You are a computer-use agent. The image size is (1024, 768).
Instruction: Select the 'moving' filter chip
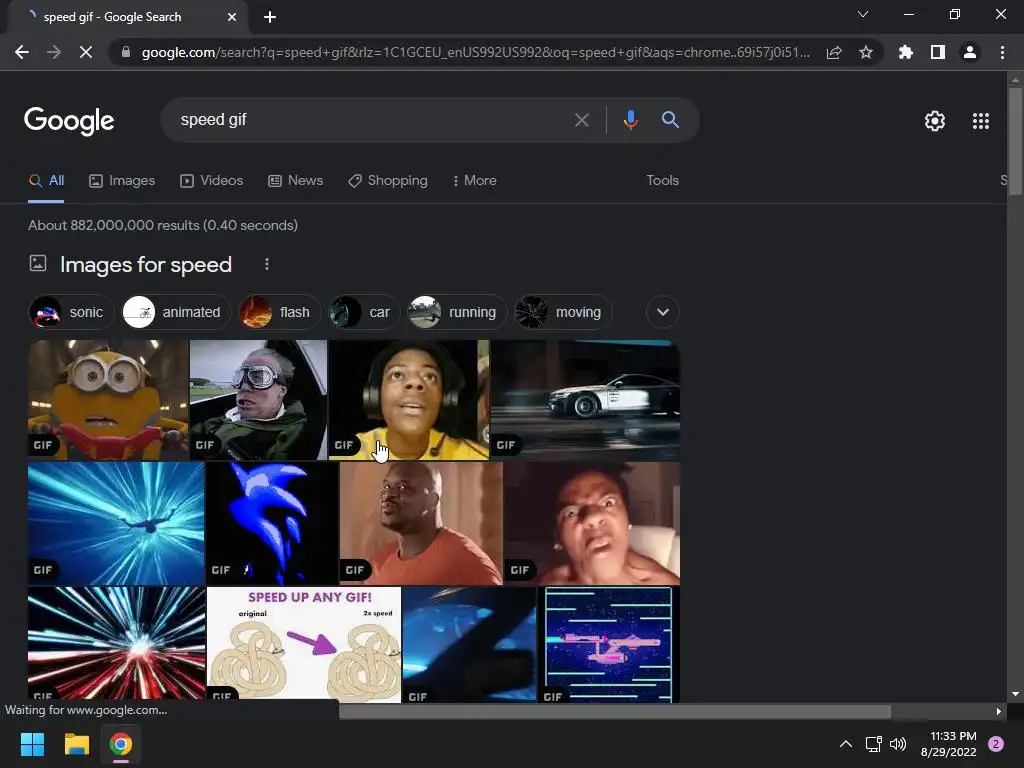(x=563, y=312)
